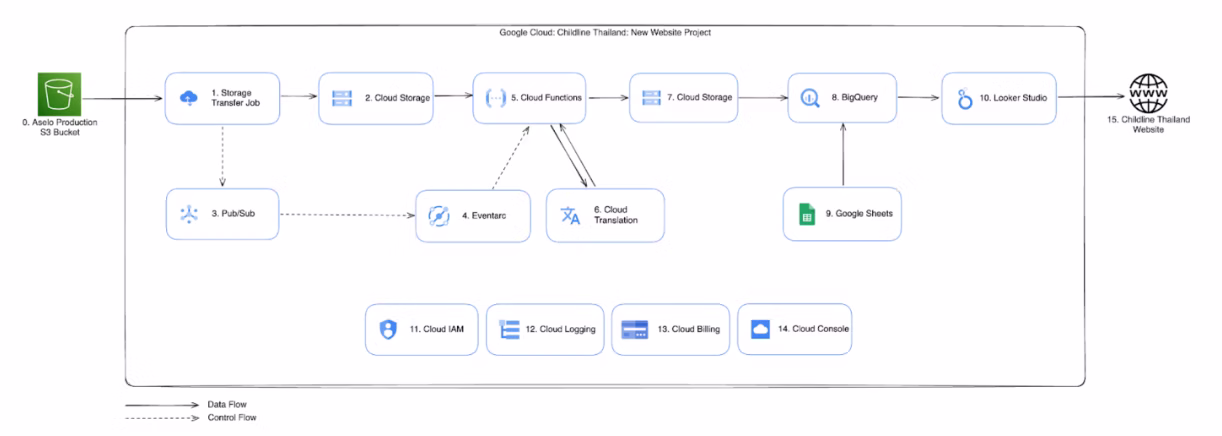Click the '6. Cloud Translation' label

pos(616,215)
